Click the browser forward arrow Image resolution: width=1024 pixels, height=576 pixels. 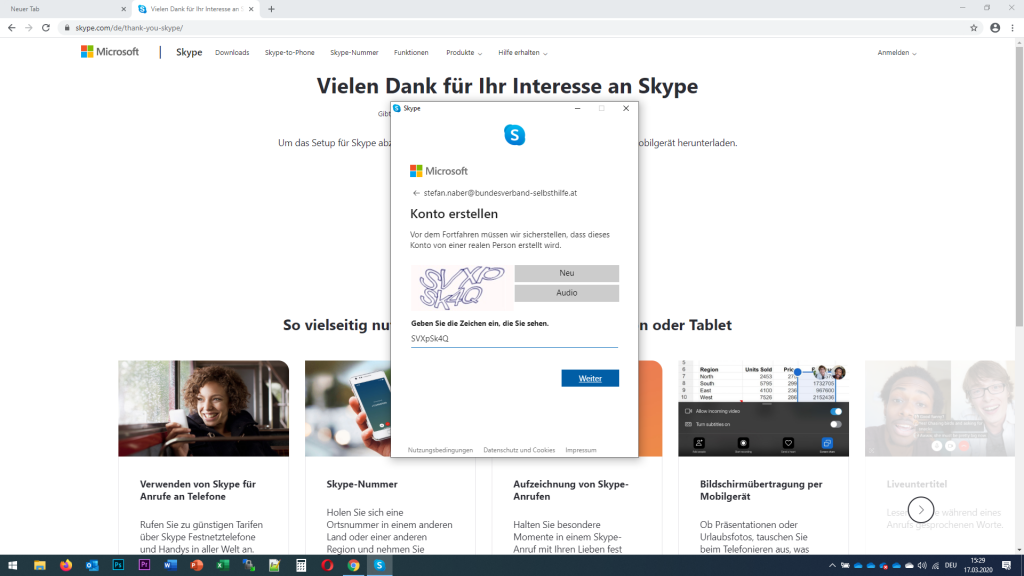29,28
